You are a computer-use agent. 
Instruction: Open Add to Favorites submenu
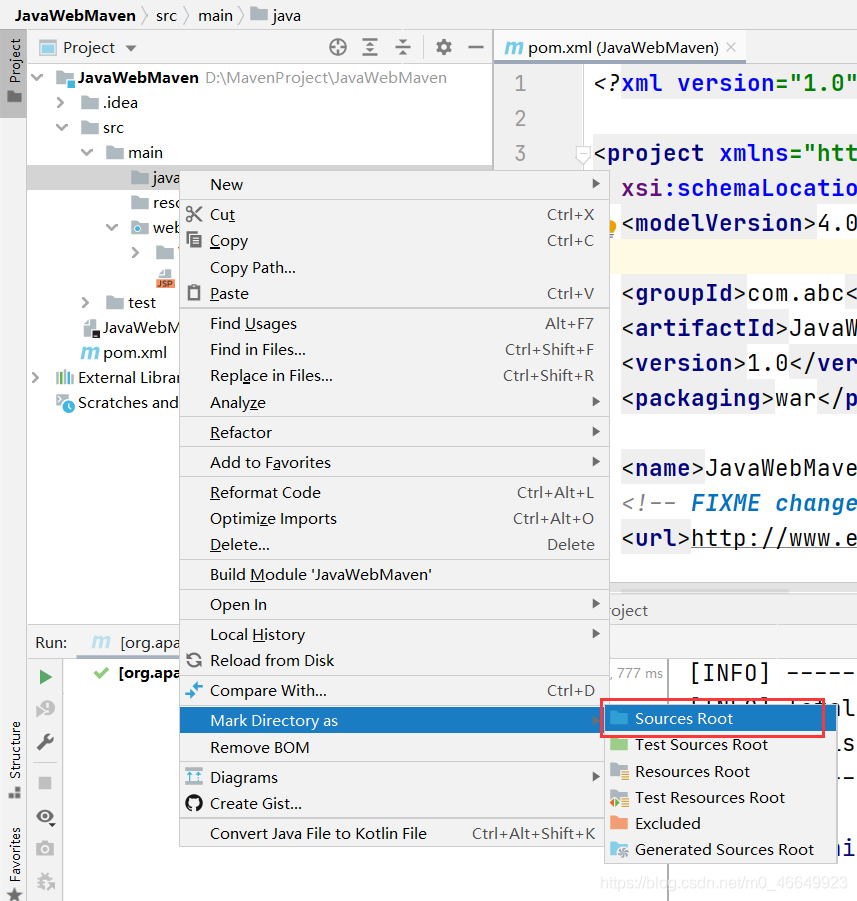coord(394,463)
